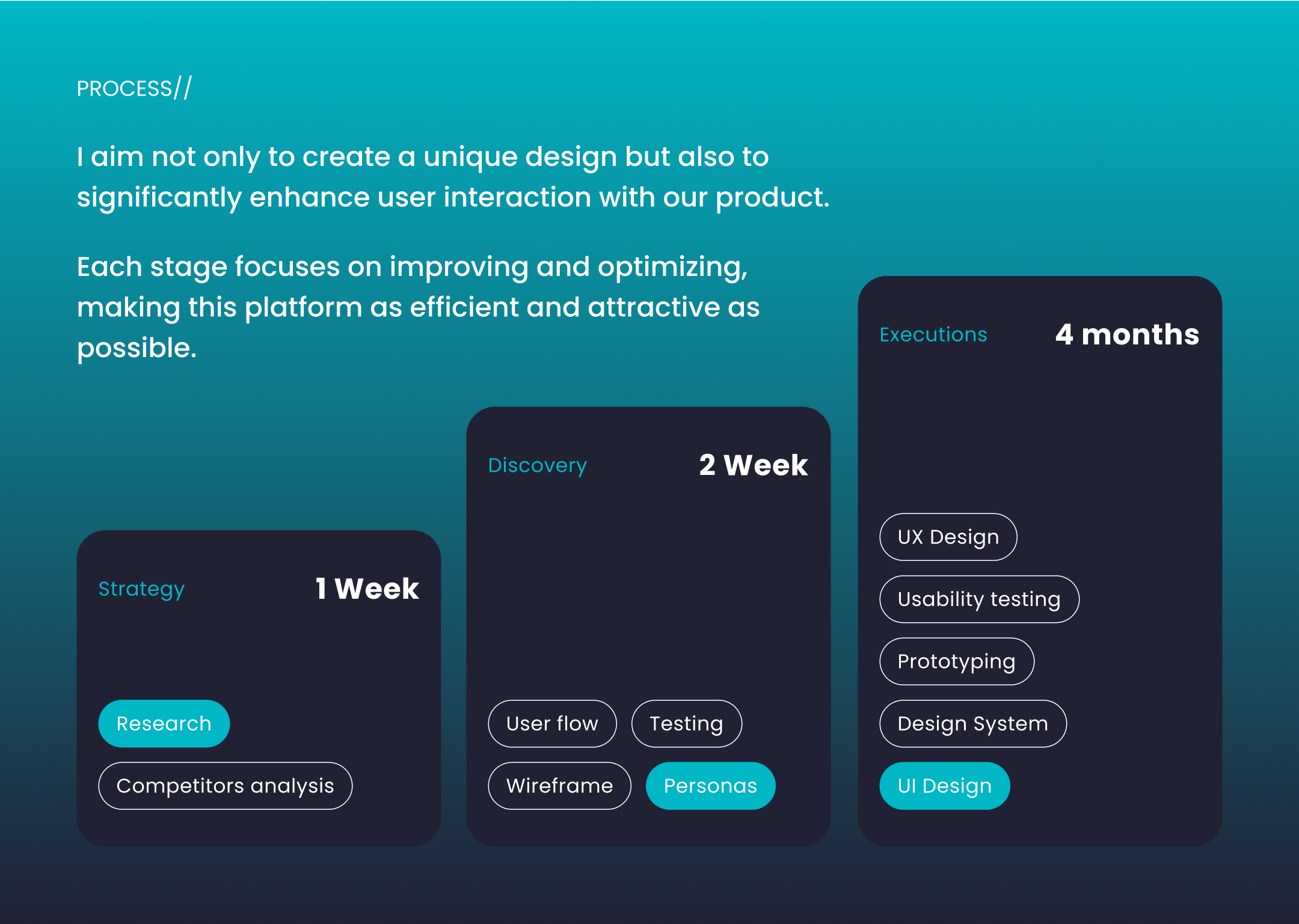Click the unique design intro paragraph
The width and height of the screenshot is (1299, 924).
pos(453,177)
